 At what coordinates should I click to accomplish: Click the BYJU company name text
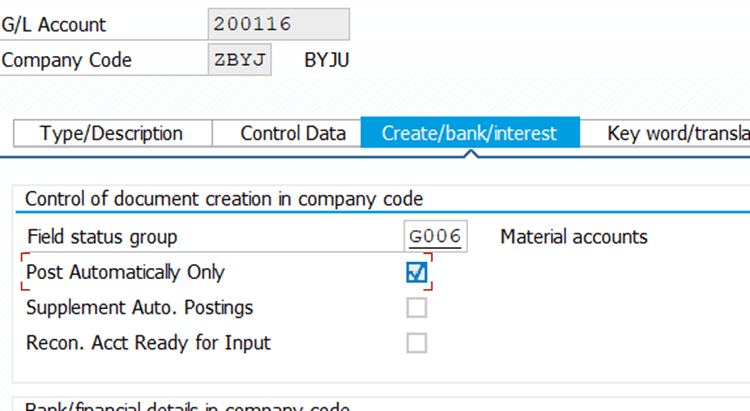tap(327, 59)
